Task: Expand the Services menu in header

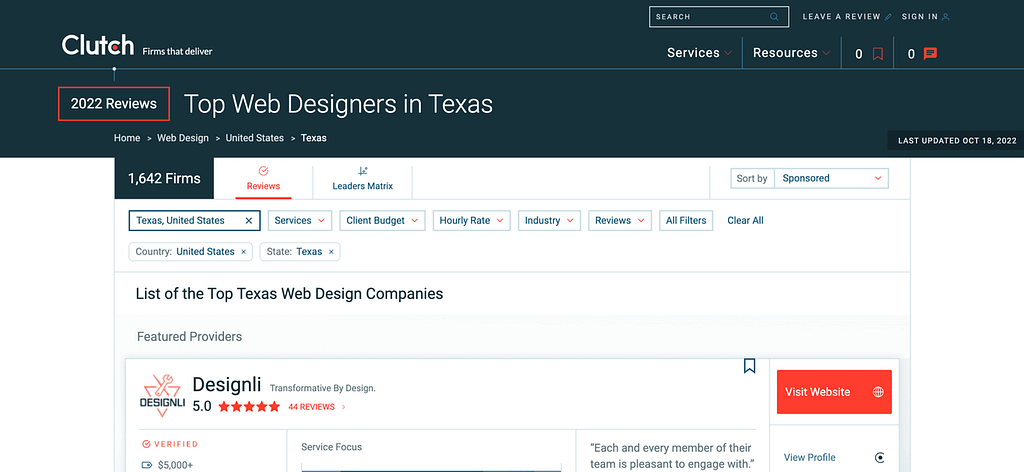Action: (699, 53)
